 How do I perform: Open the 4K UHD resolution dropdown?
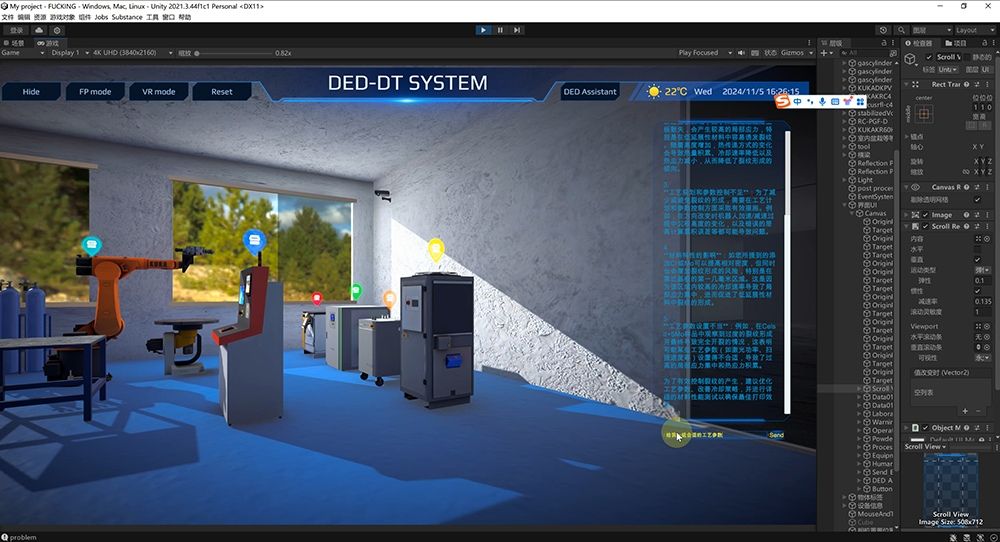pyautogui.click(x=126, y=52)
